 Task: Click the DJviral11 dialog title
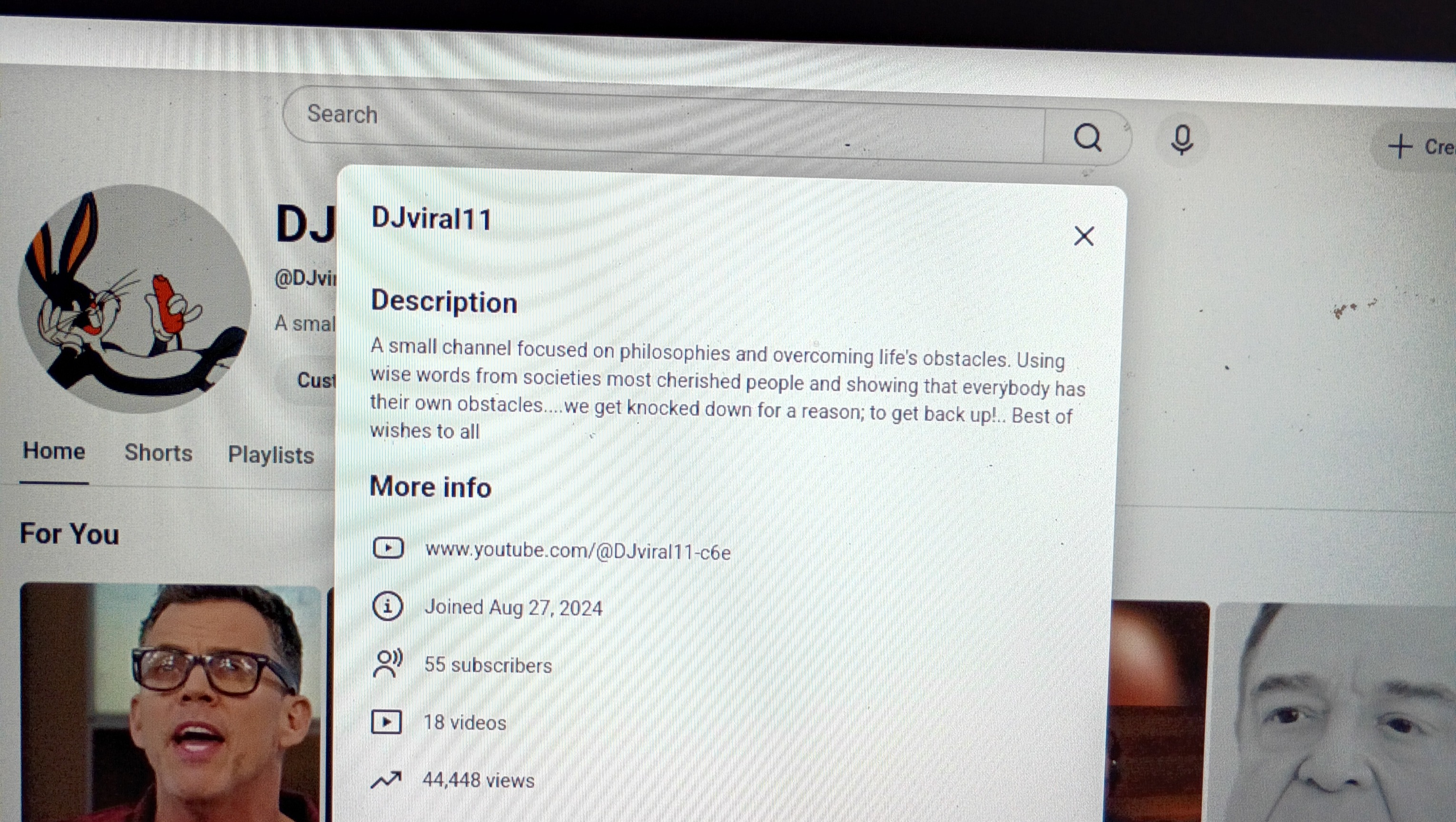[431, 219]
